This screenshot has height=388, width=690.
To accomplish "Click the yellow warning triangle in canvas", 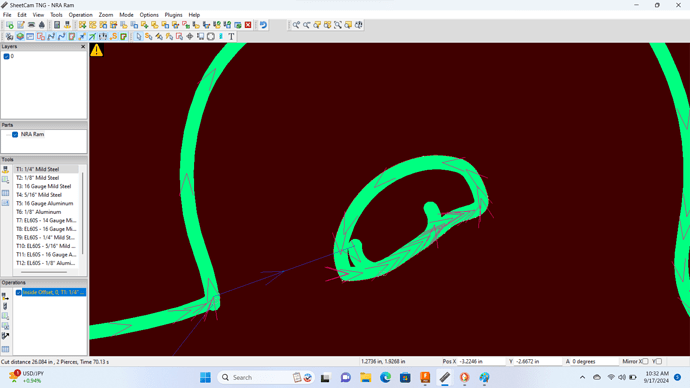I will (96, 50).
